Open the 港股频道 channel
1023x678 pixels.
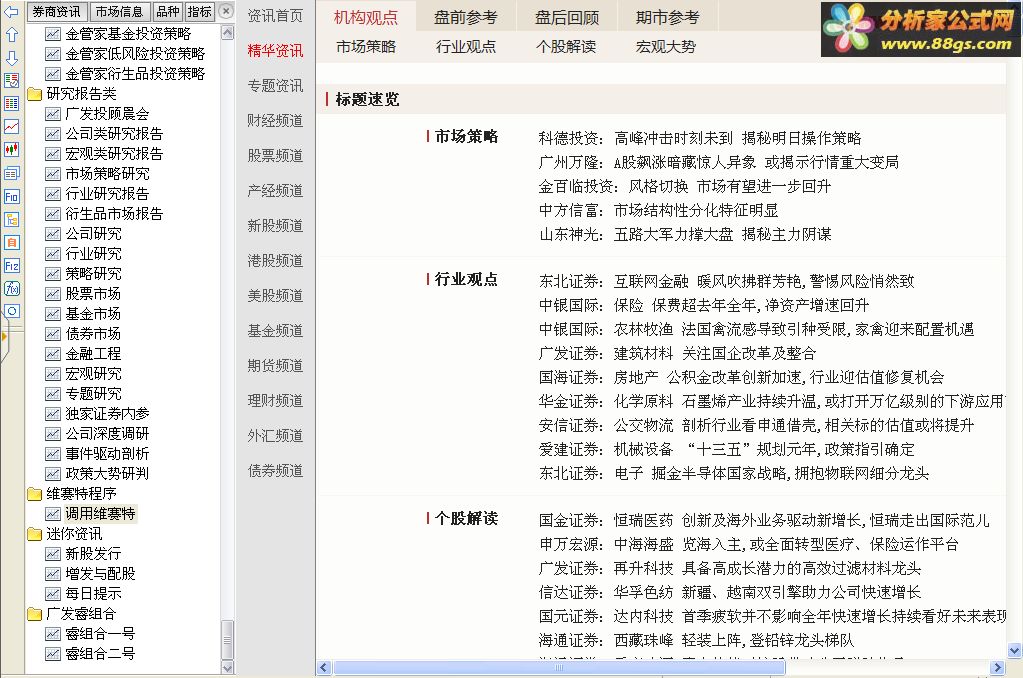click(x=275, y=260)
